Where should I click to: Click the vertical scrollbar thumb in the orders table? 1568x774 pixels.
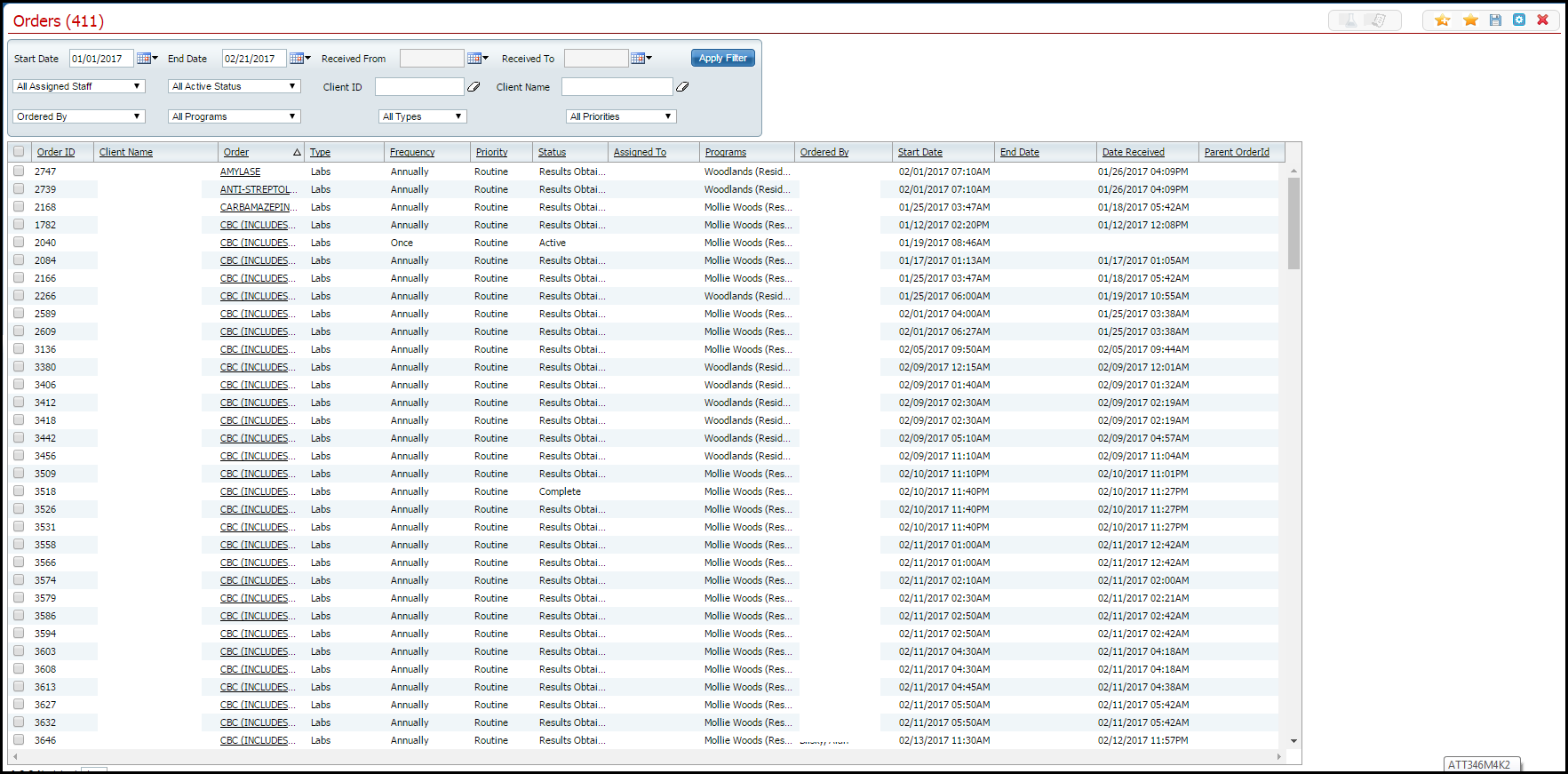click(1293, 222)
